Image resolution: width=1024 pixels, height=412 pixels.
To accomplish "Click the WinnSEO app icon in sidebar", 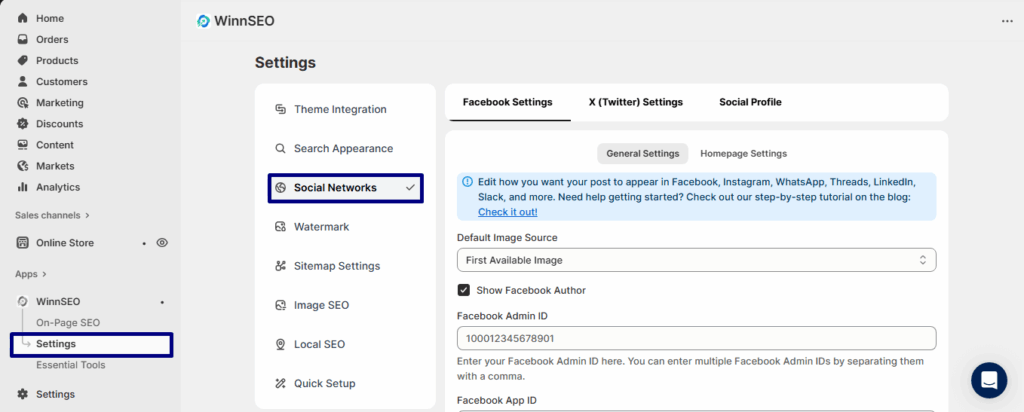I will pyautogui.click(x=23, y=302).
